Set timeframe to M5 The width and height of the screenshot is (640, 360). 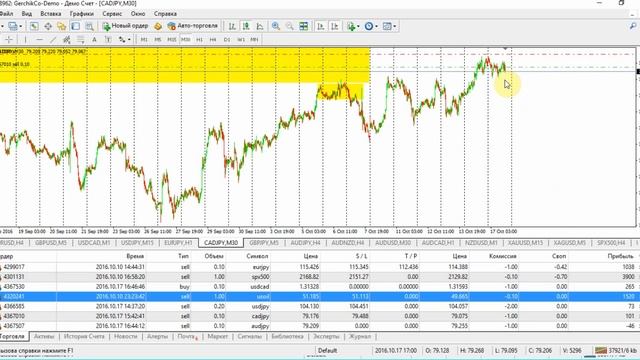(158, 40)
